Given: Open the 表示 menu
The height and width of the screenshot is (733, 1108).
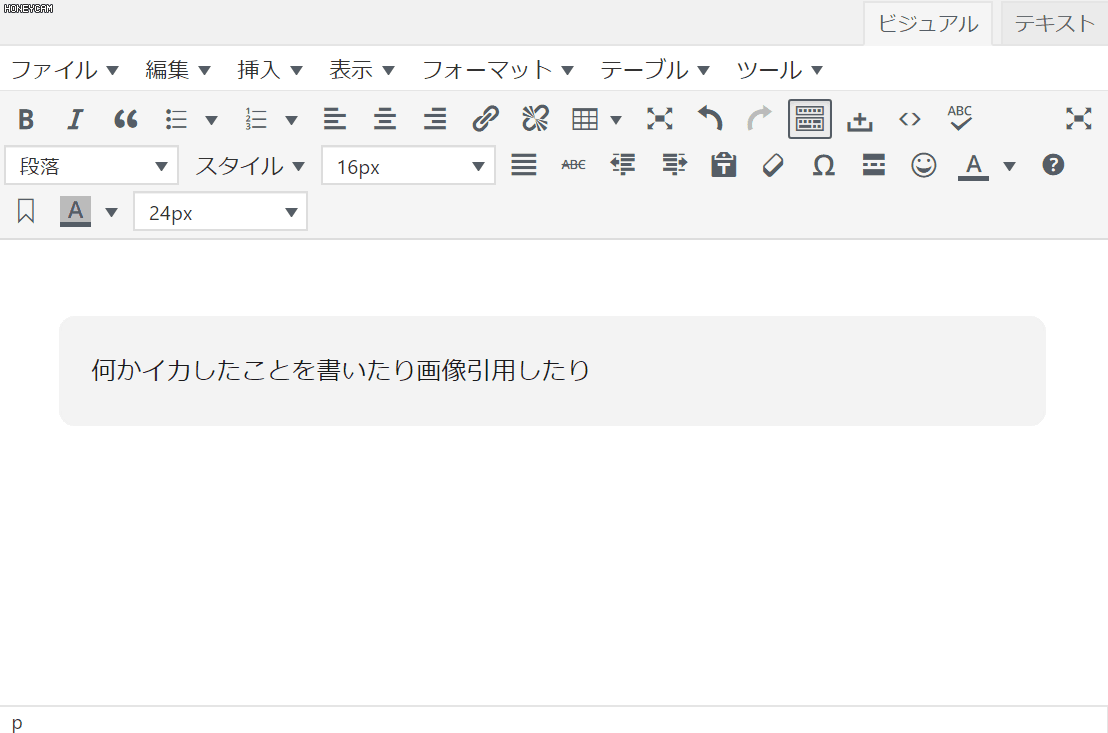Looking at the screenshot, I should pos(361,69).
